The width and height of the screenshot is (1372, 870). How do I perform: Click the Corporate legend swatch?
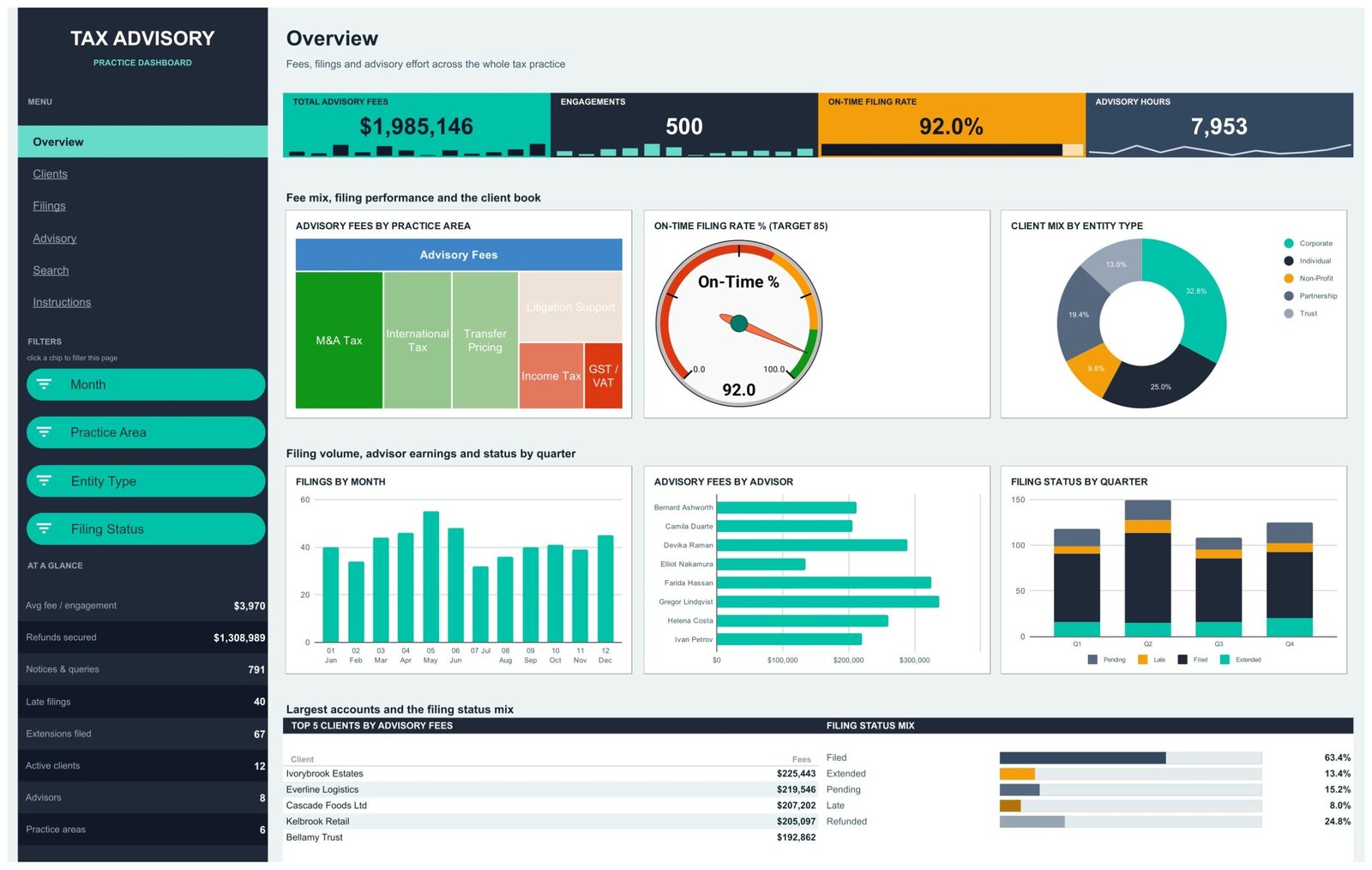(1288, 244)
